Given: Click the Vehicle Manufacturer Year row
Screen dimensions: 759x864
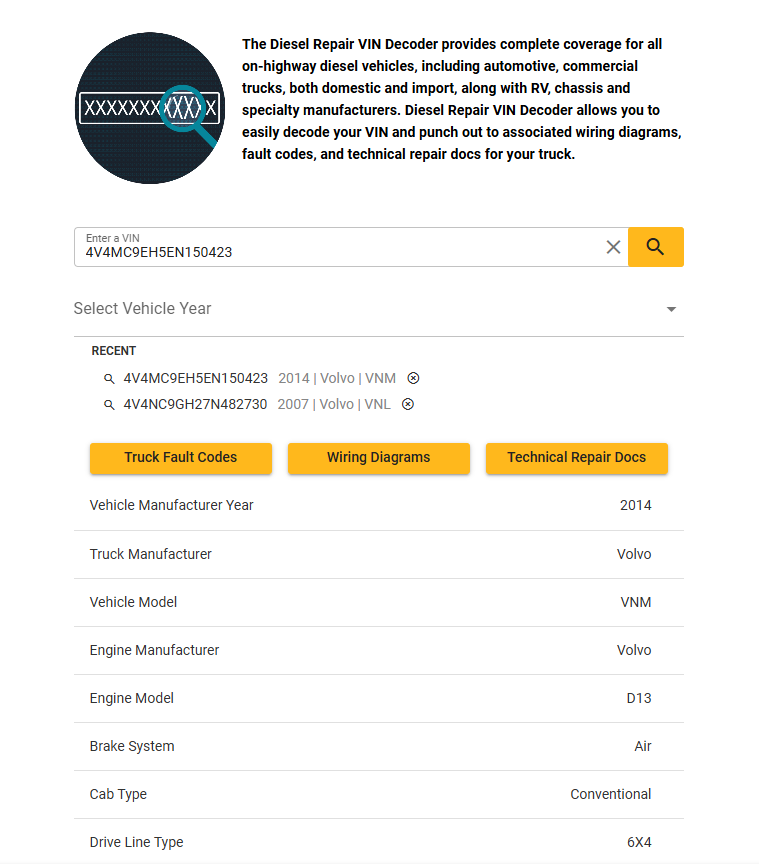Looking at the screenshot, I should [x=379, y=505].
